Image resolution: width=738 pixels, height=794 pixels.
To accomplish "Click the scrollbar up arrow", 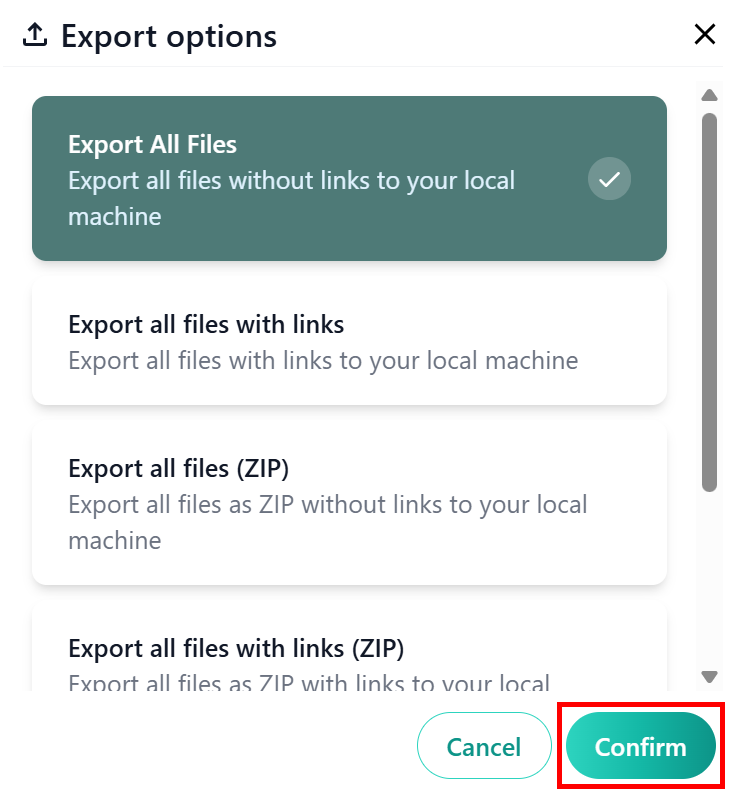I will [710, 96].
